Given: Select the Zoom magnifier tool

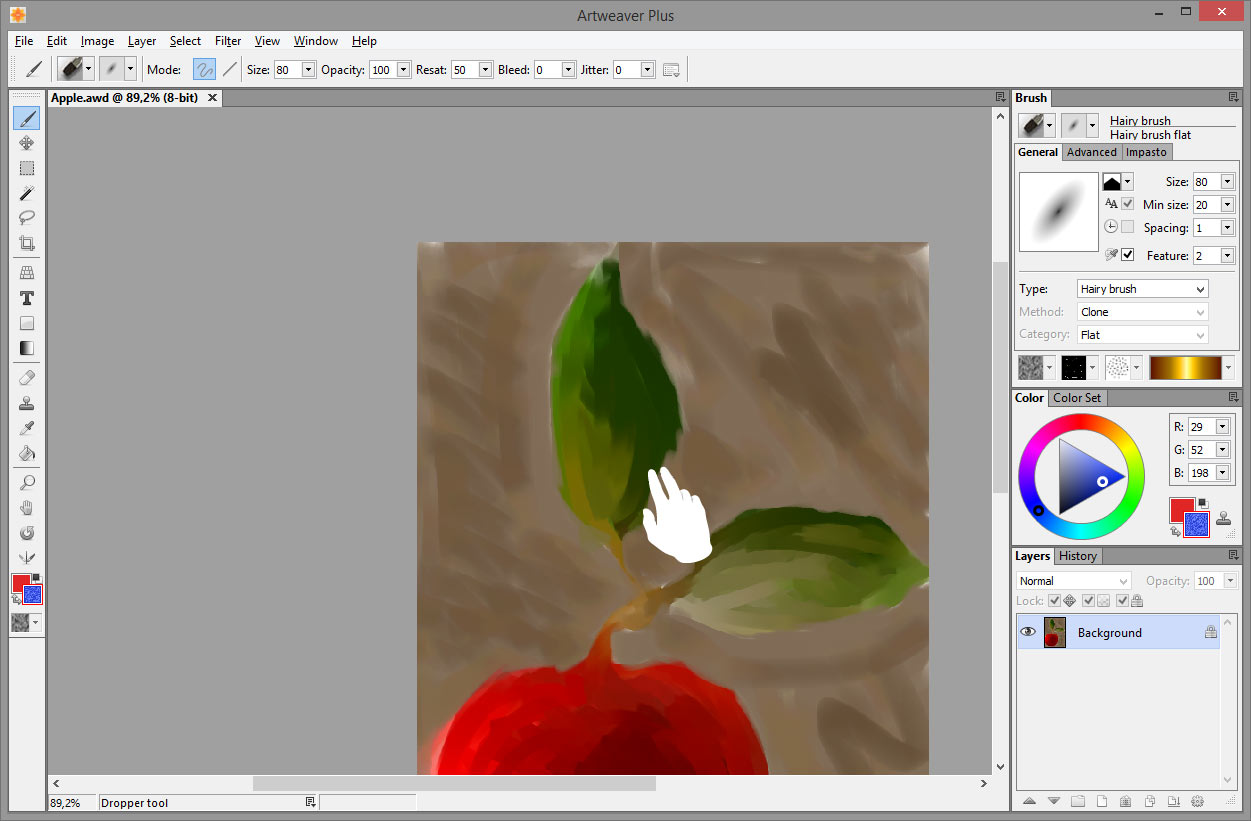Looking at the screenshot, I should click(27, 483).
